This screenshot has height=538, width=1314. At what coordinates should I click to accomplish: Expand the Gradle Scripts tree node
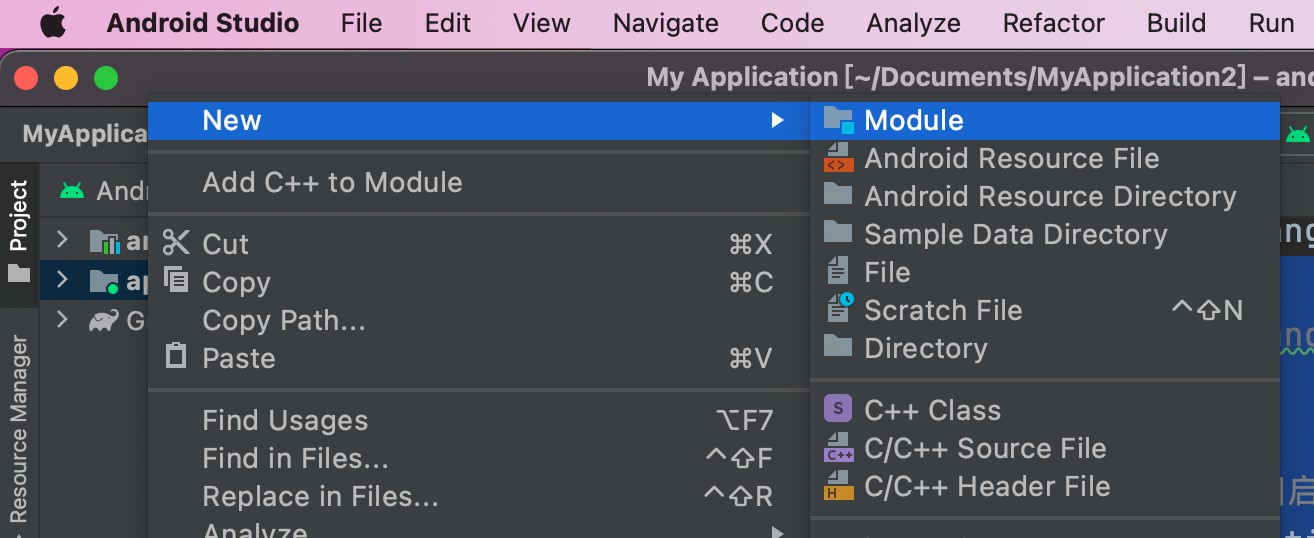tap(62, 320)
